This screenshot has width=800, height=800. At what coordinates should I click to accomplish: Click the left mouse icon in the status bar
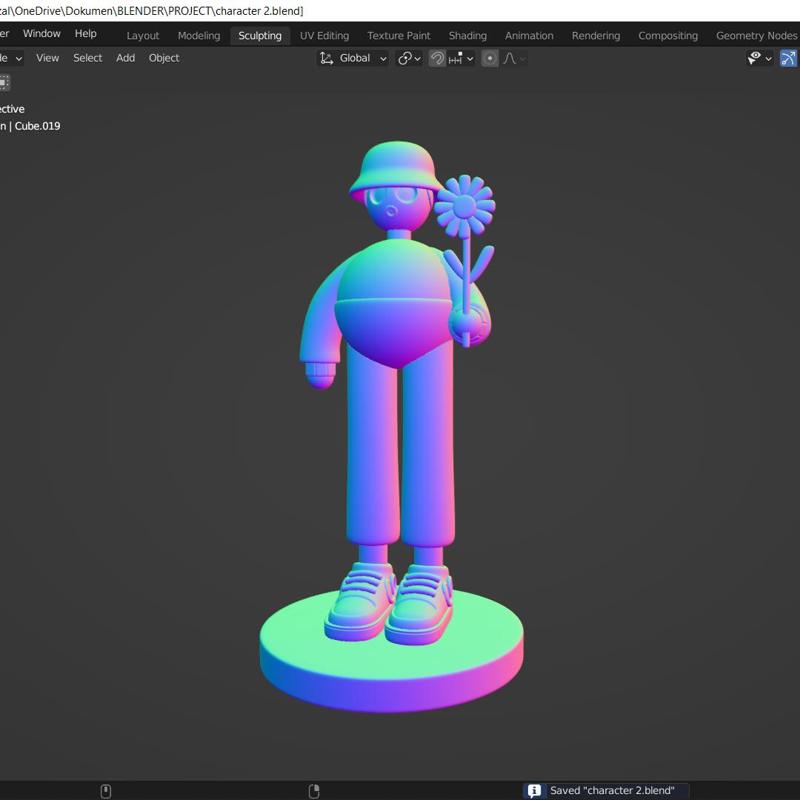point(106,791)
